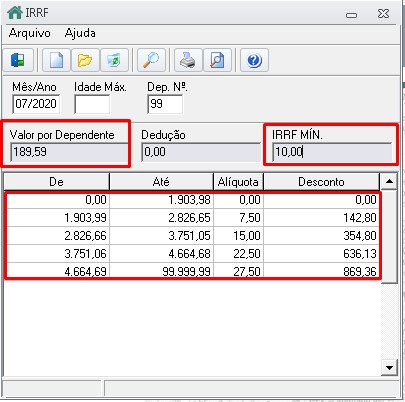Create a new record with blank page icon
Screen dimensions: 405x402
point(56,60)
